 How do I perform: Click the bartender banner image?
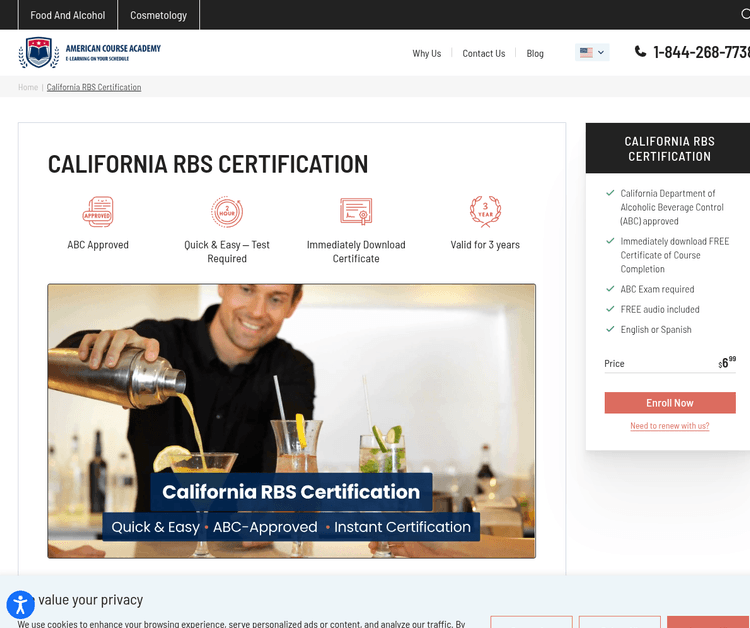coord(291,421)
